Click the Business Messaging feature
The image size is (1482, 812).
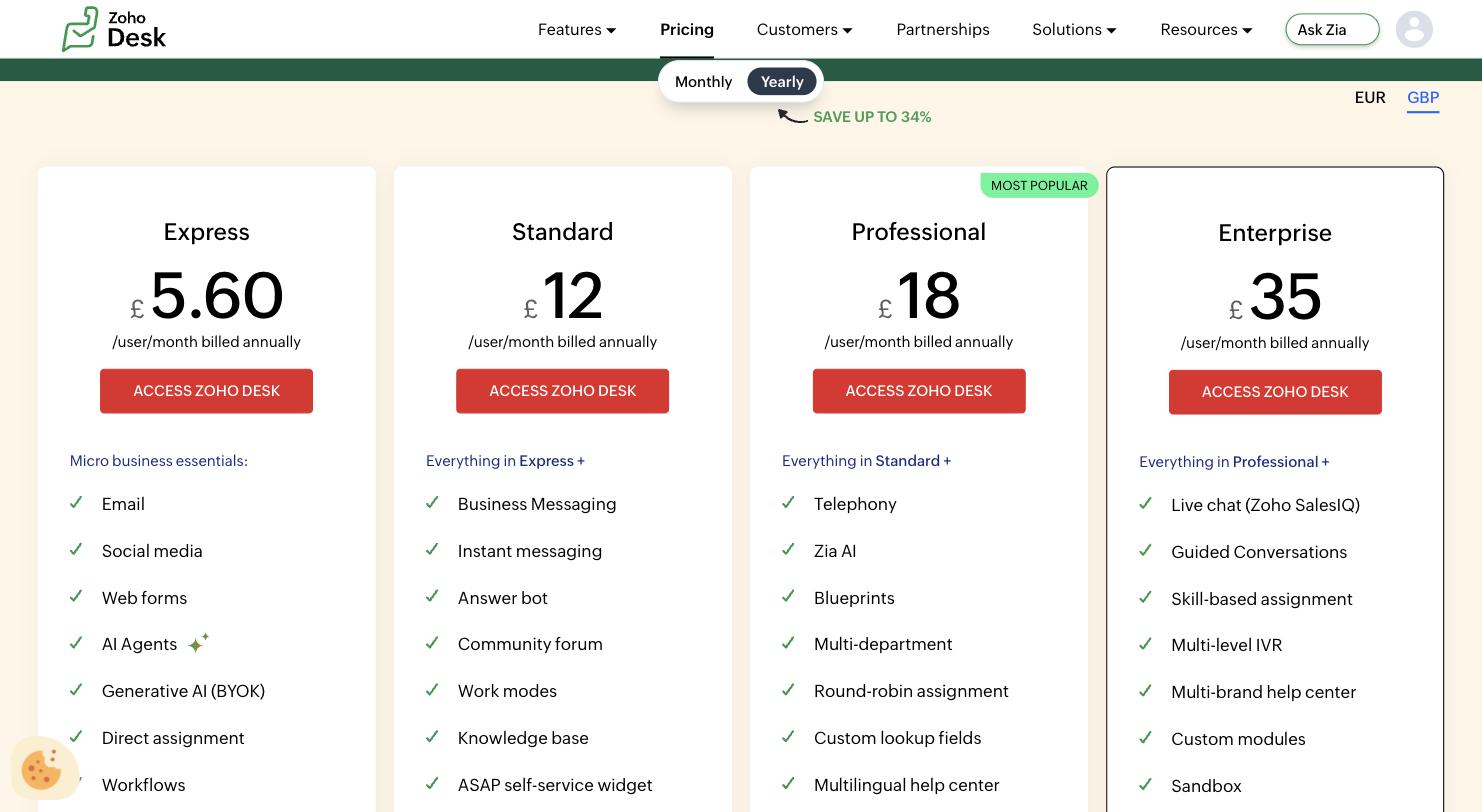(x=537, y=504)
